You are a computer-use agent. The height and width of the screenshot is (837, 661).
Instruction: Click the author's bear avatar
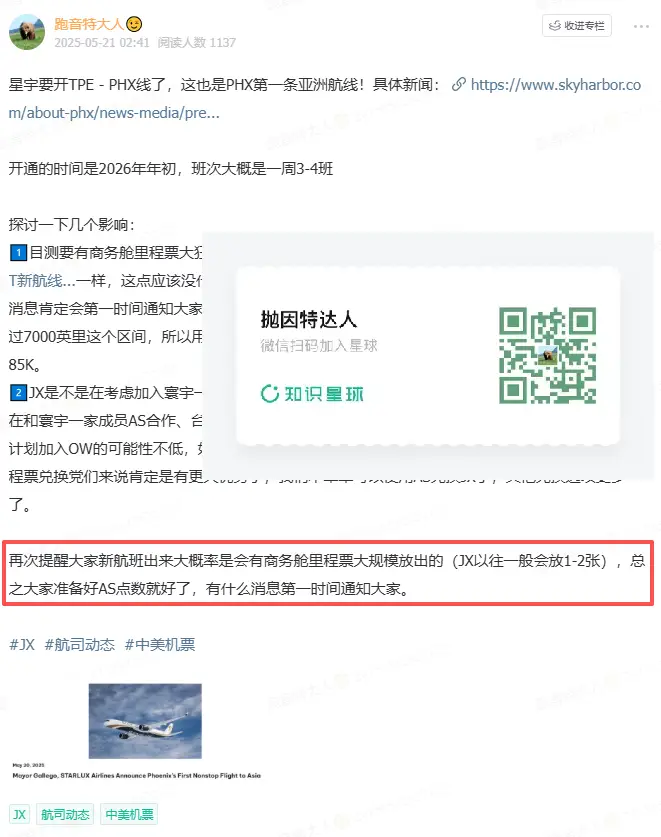click(27, 32)
